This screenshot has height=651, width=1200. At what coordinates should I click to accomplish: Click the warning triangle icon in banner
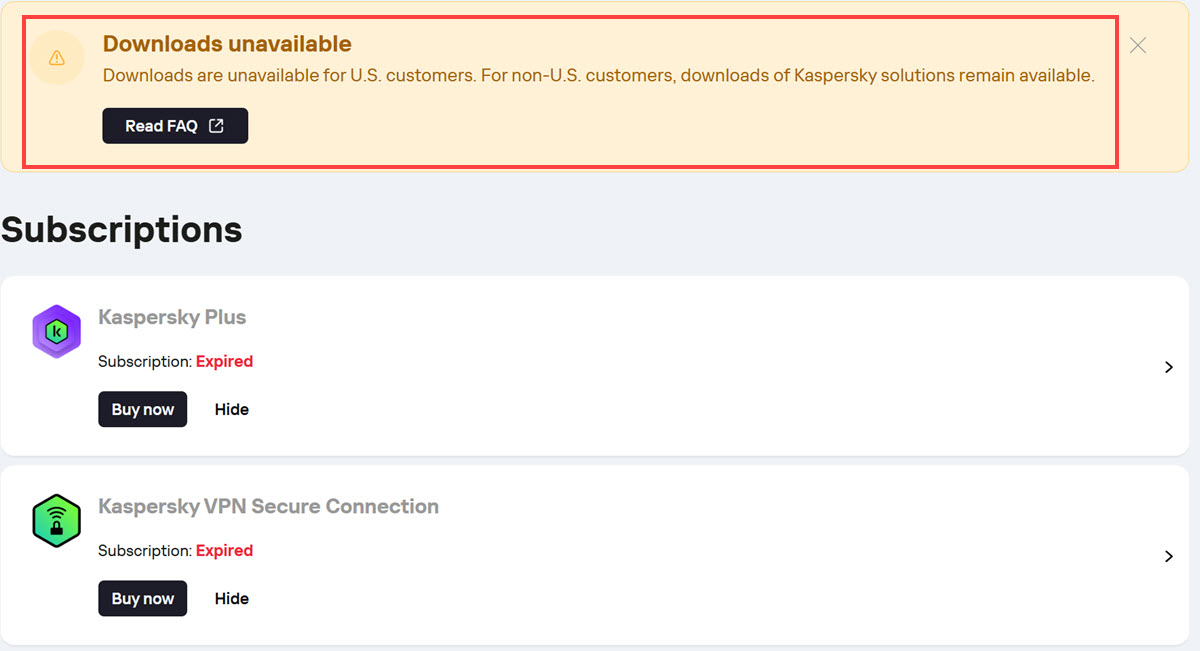[57, 58]
